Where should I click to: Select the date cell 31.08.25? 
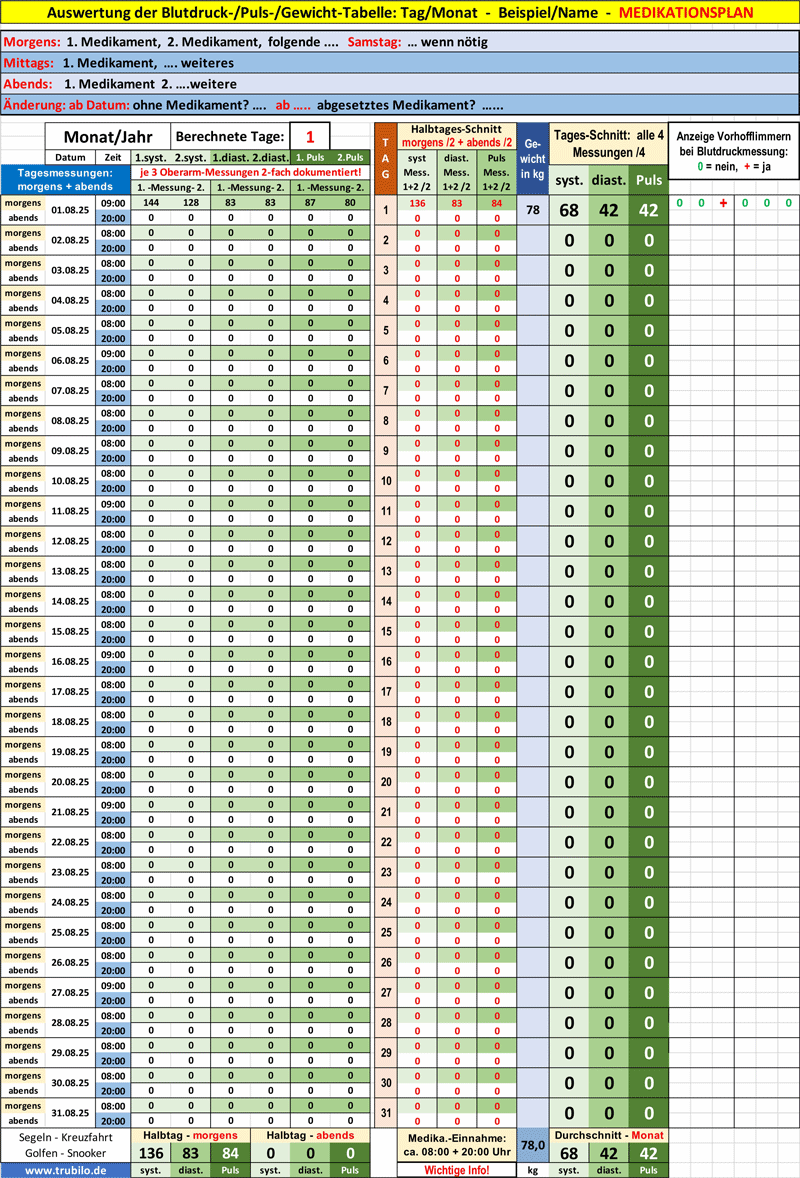click(x=70, y=1113)
